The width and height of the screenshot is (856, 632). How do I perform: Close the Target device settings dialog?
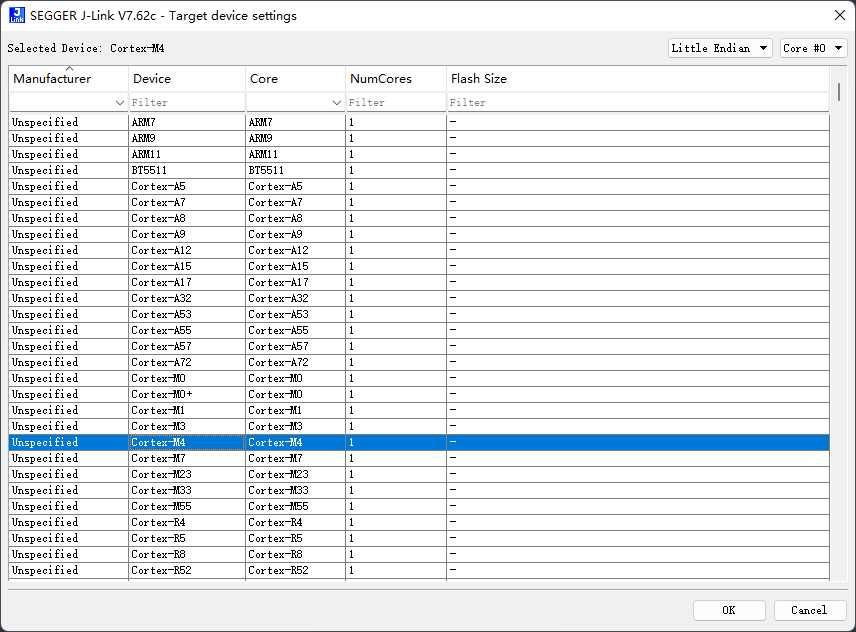click(x=837, y=15)
